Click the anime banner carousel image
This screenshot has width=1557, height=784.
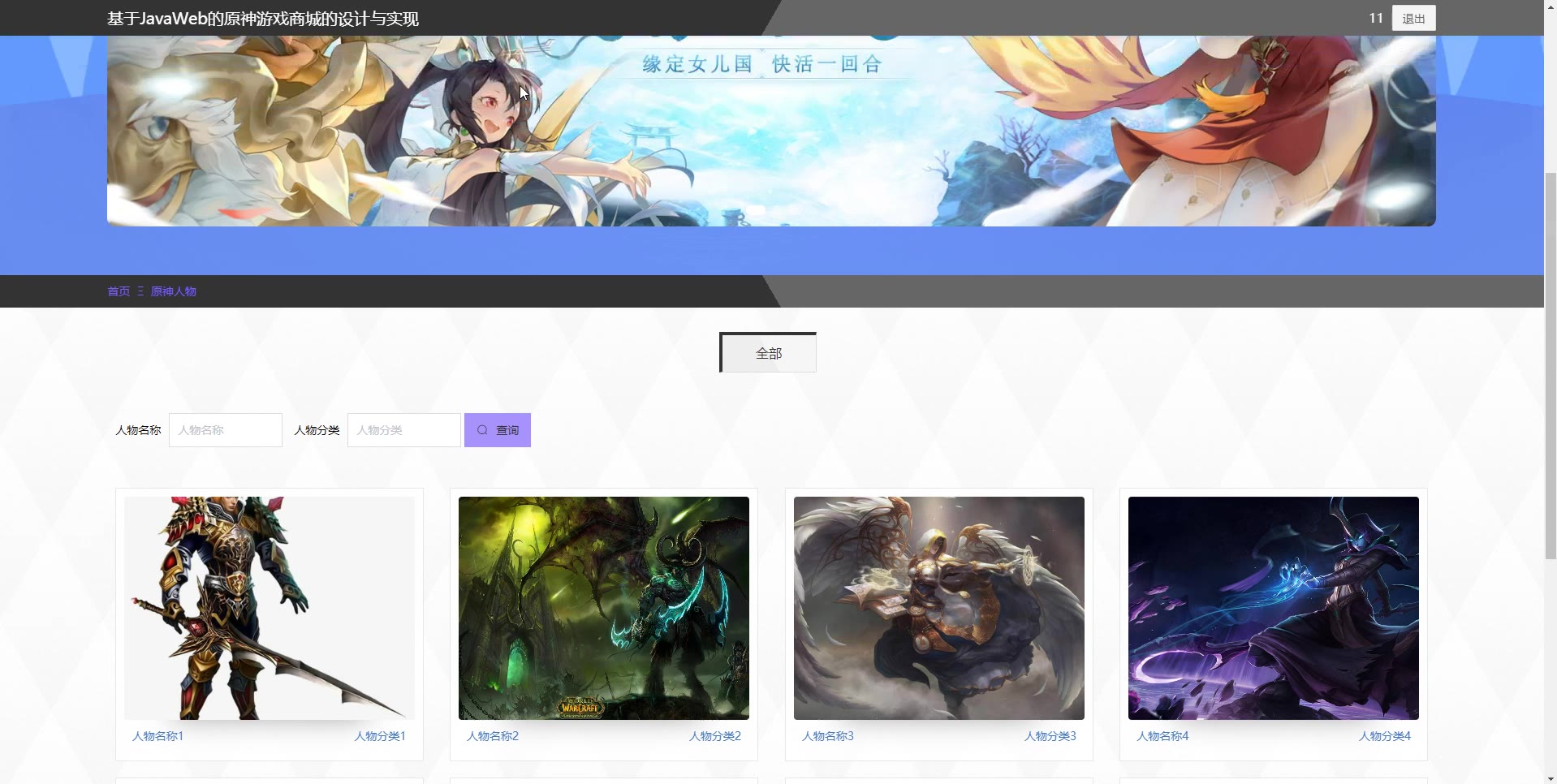[771, 131]
